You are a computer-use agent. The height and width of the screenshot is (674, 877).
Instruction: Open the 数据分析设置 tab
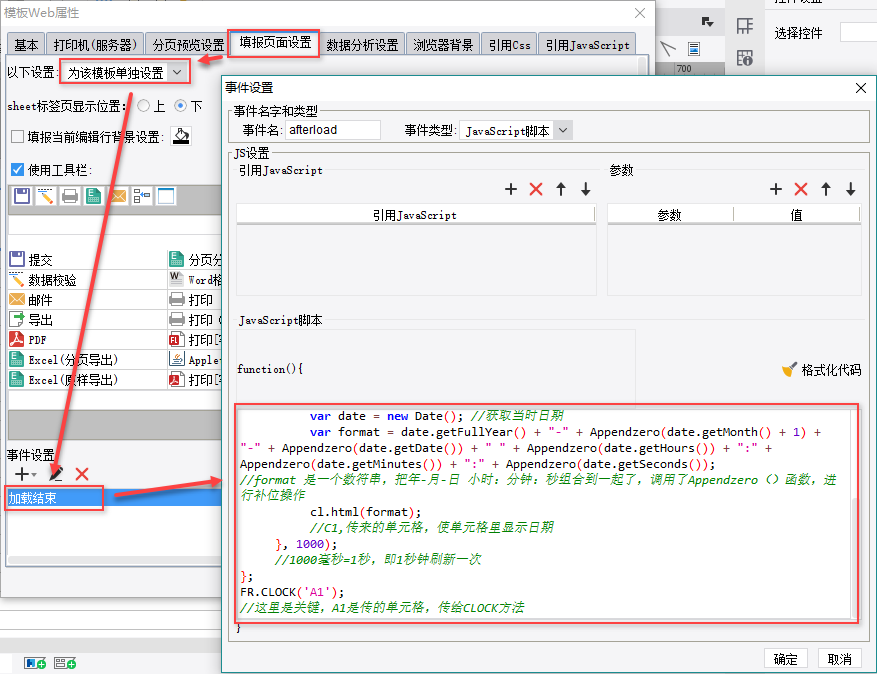362,45
